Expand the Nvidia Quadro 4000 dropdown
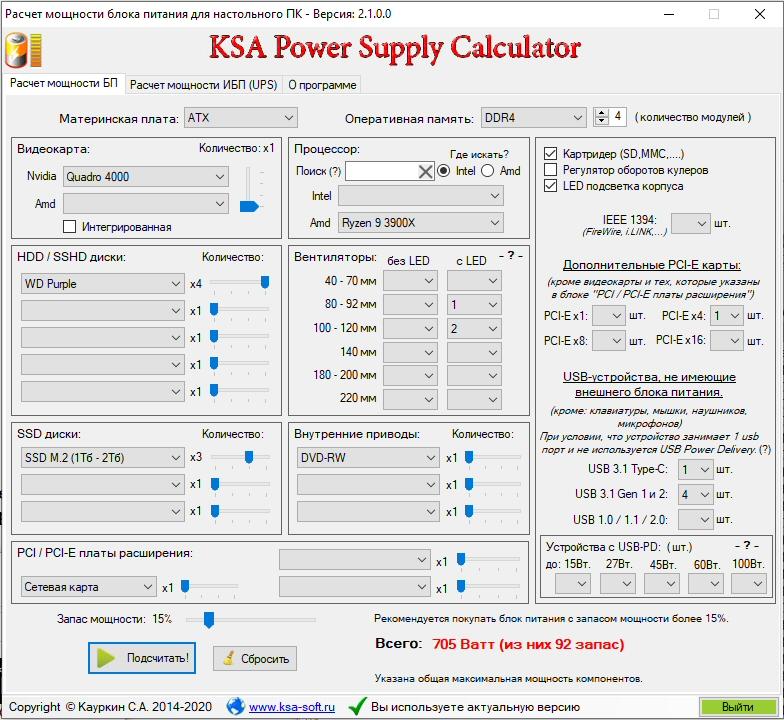The height and width of the screenshot is (720, 784). pyautogui.click(x=146, y=176)
